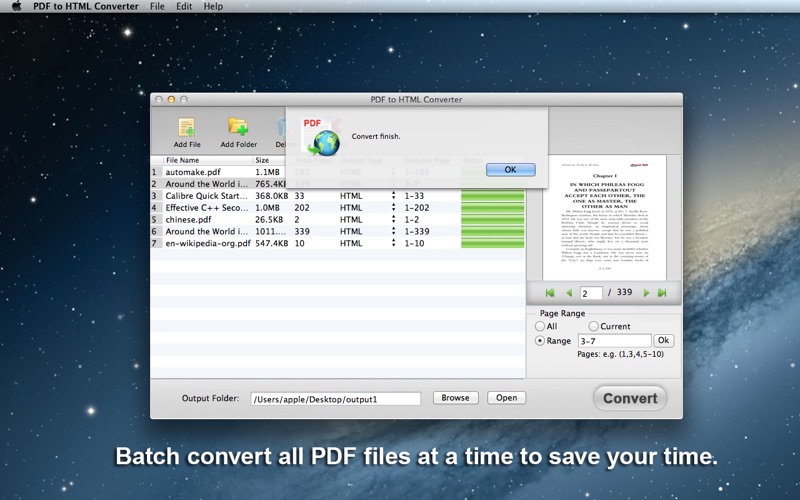Confirm page range with Ok button
The image size is (800, 500).
pos(663,340)
